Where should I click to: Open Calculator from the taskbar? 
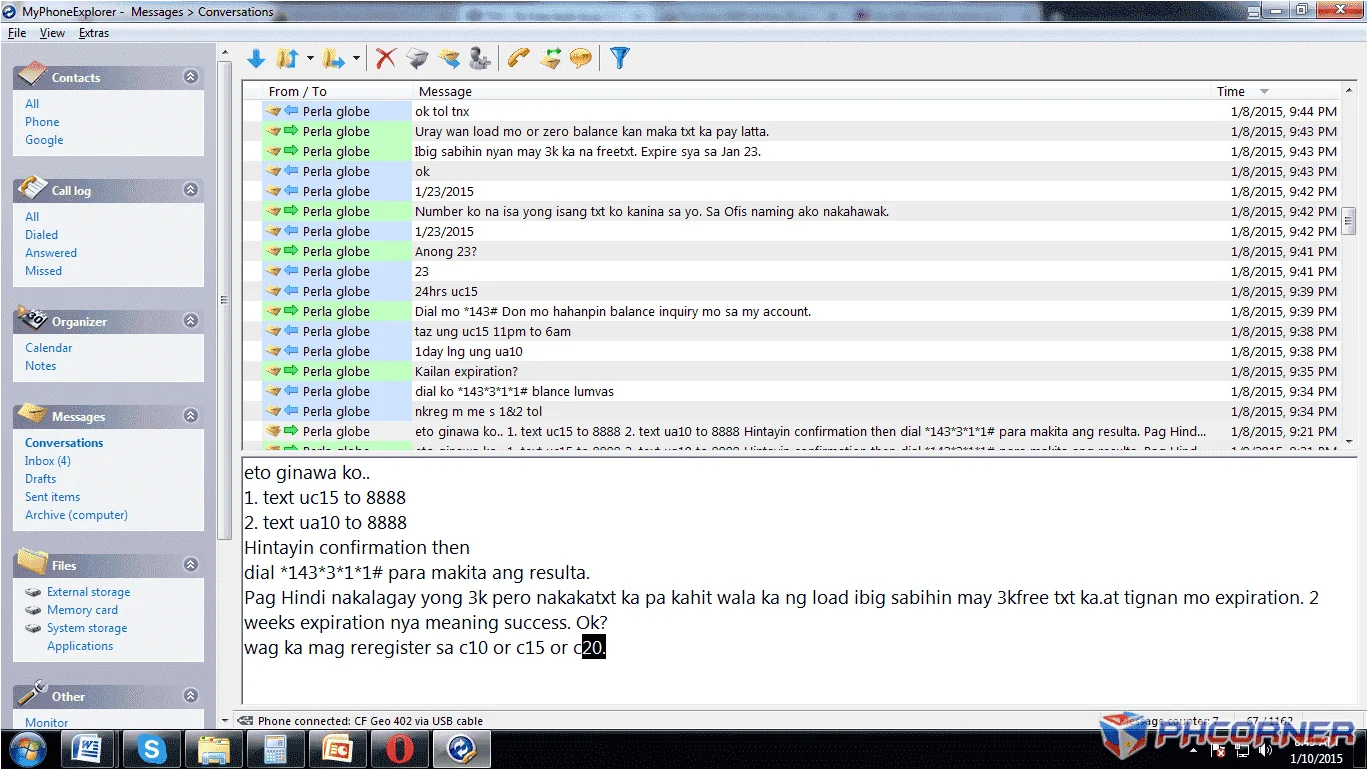click(276, 749)
